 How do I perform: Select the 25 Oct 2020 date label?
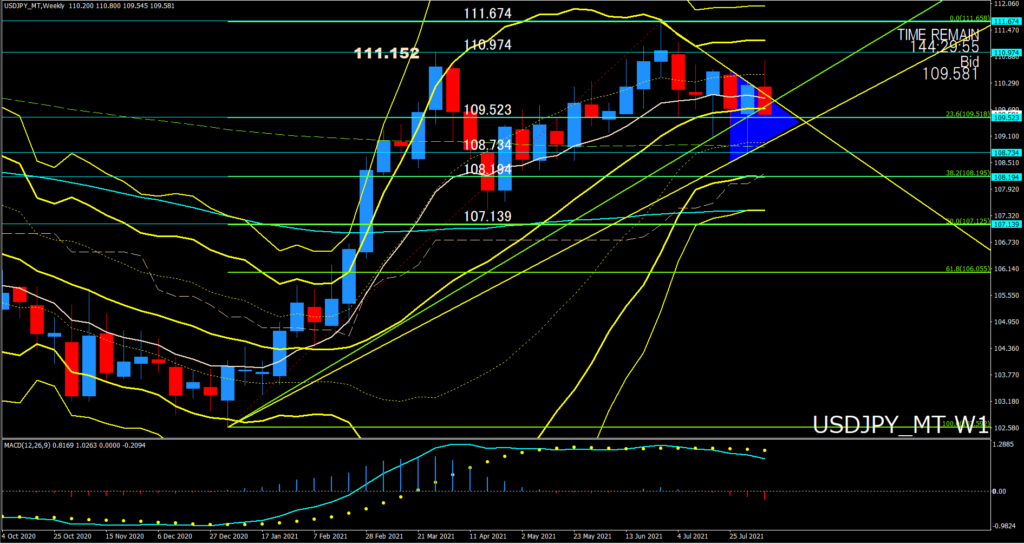pos(72,536)
